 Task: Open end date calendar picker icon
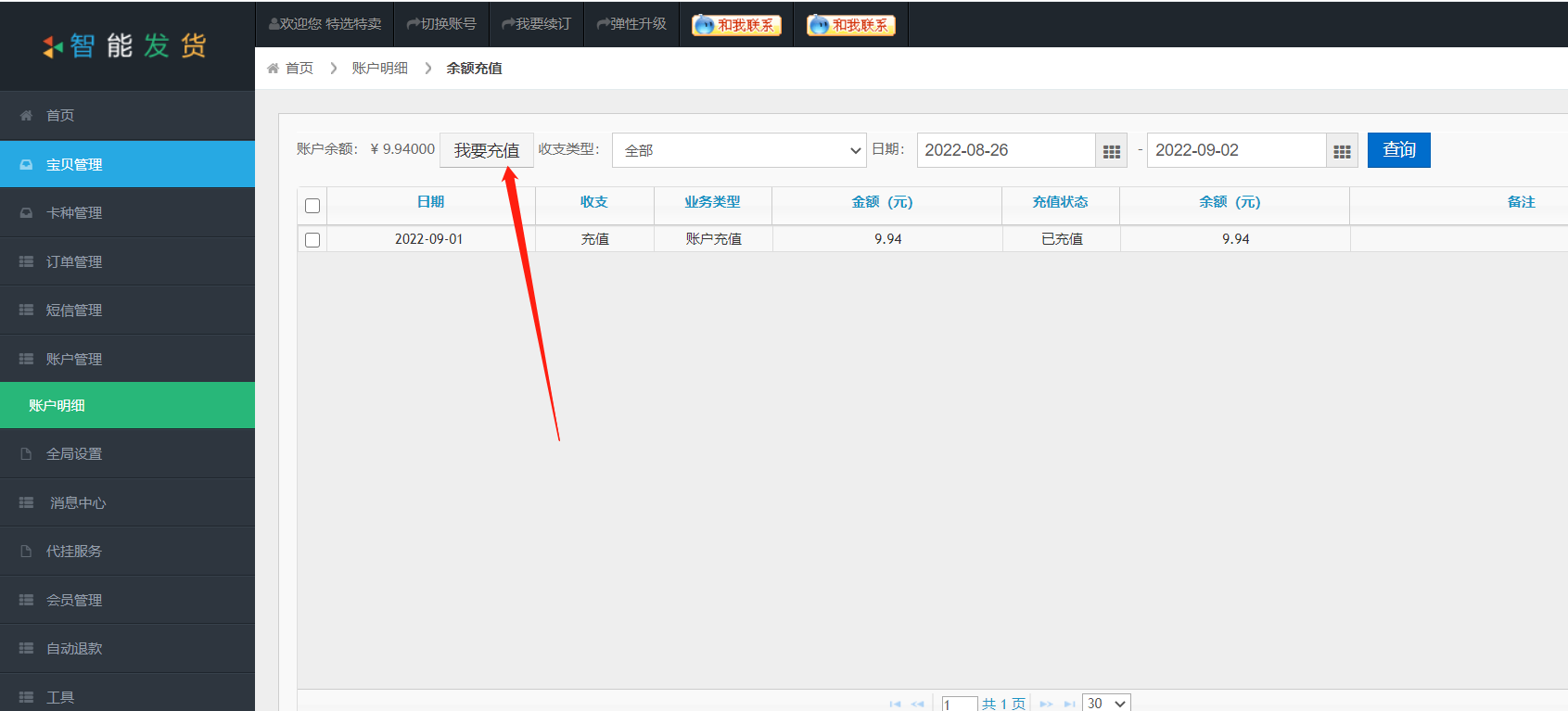point(1342,151)
